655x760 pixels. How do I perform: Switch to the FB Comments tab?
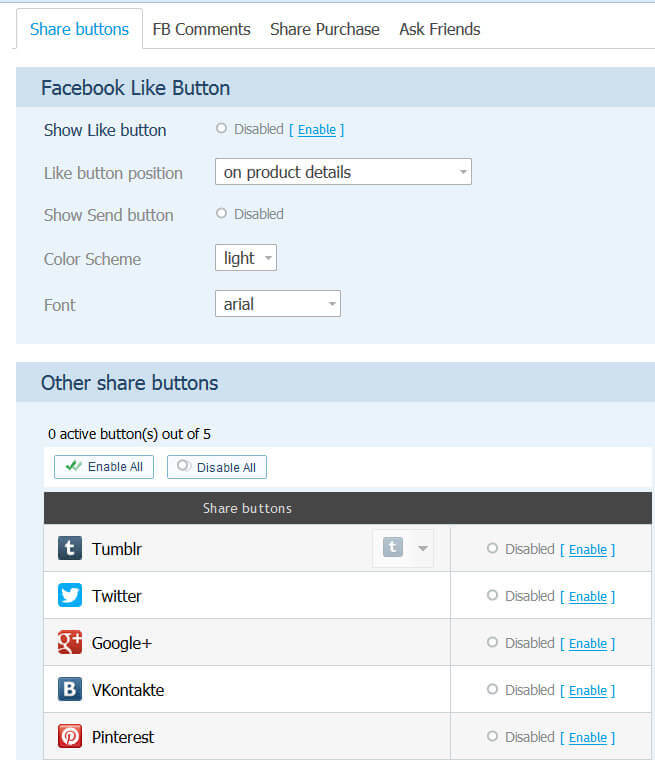201,29
